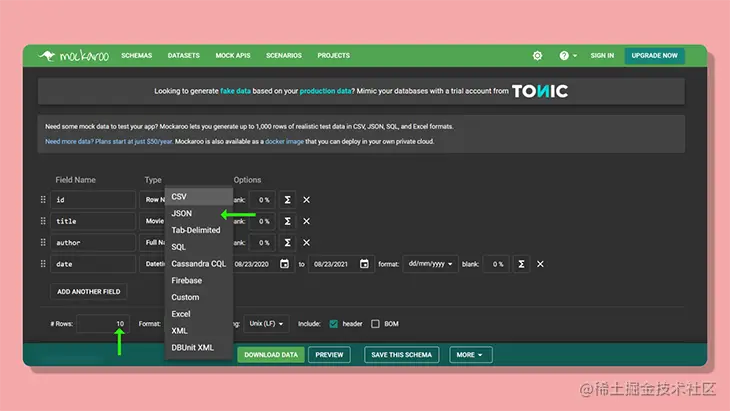
Task: Choose Custom format option
Action: click(199, 297)
